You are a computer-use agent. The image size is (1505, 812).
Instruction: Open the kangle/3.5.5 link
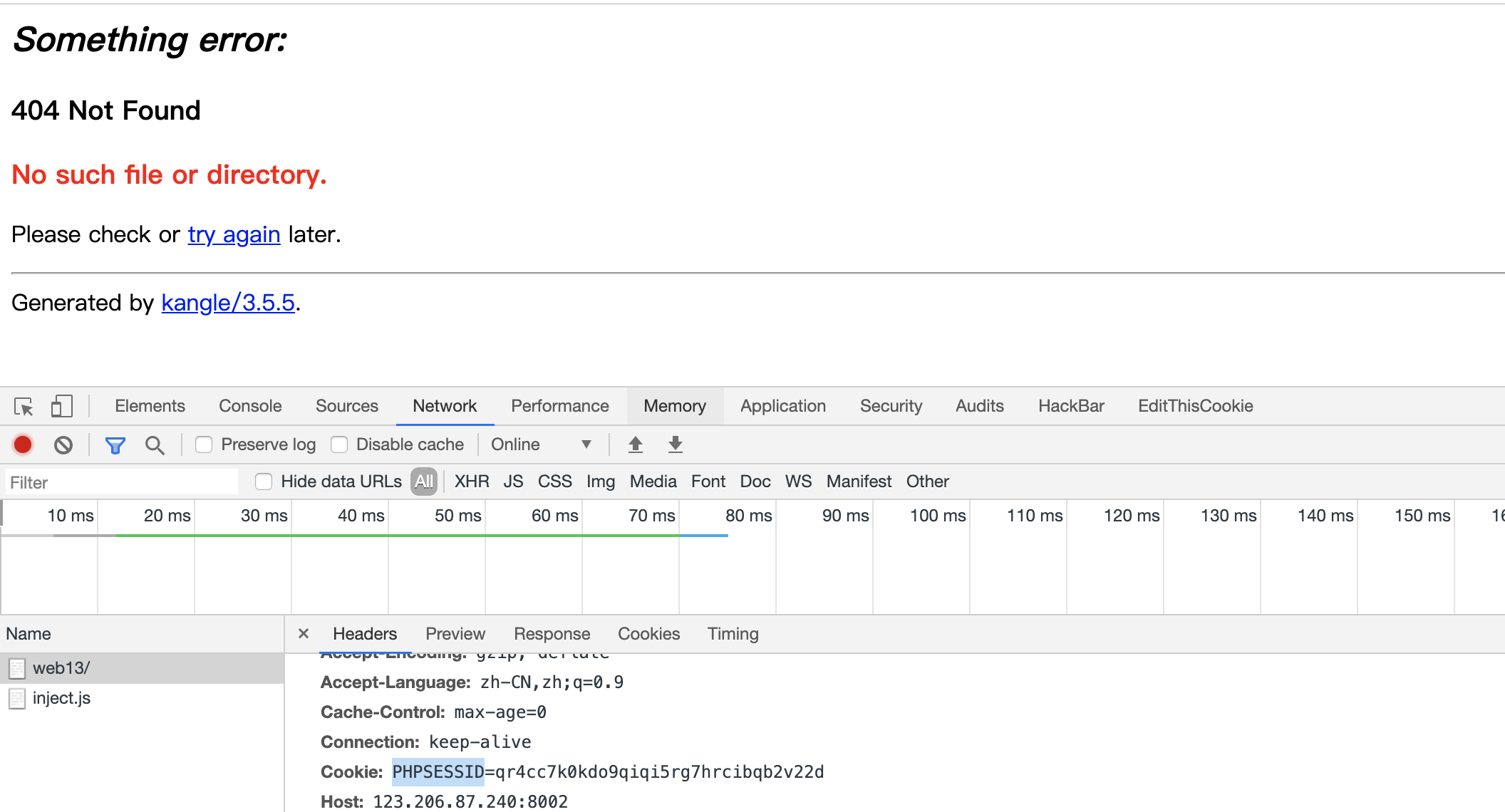tap(228, 303)
